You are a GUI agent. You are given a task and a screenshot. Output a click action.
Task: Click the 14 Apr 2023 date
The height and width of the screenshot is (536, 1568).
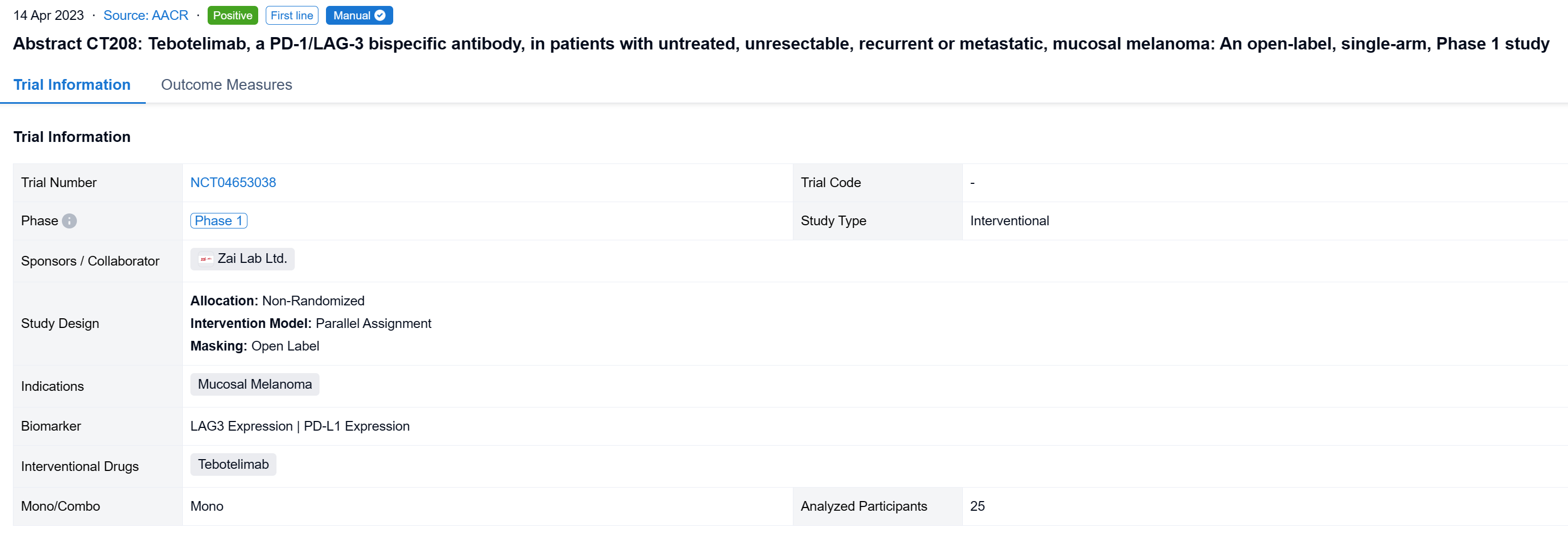point(49,15)
